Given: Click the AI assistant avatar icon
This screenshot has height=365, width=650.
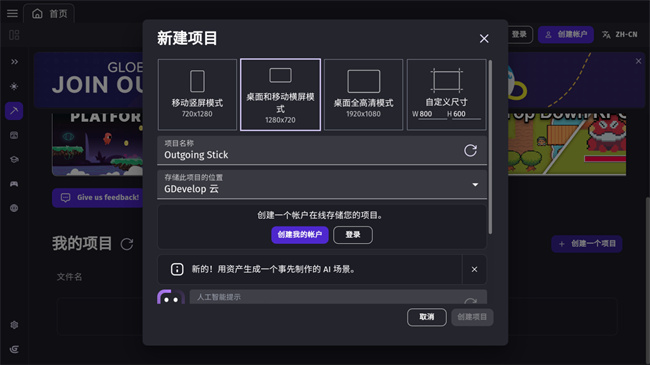Looking at the screenshot, I should 171,297.
